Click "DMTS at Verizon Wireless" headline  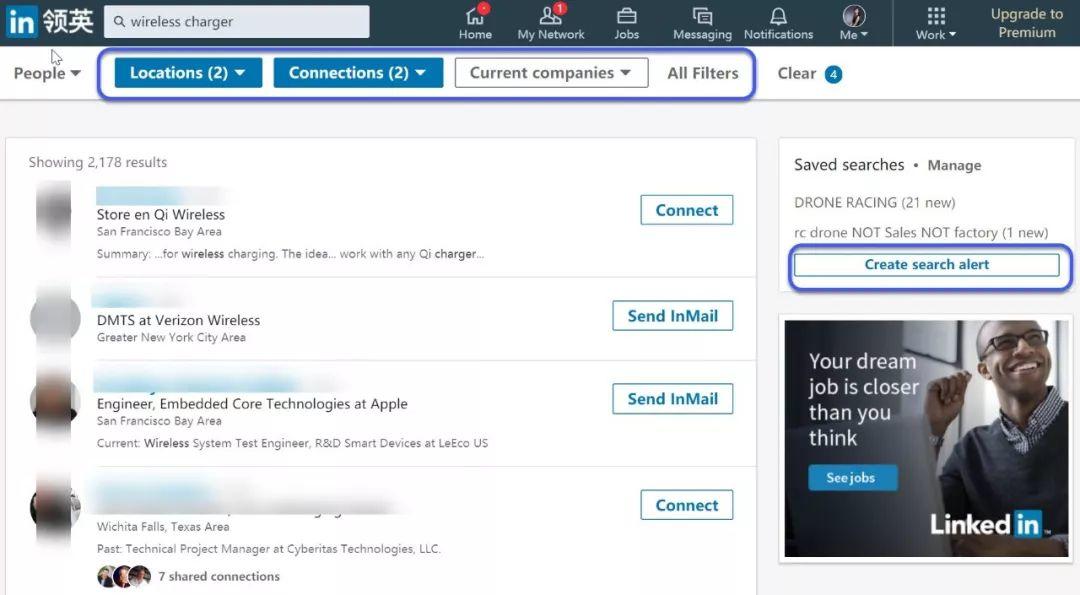178,320
